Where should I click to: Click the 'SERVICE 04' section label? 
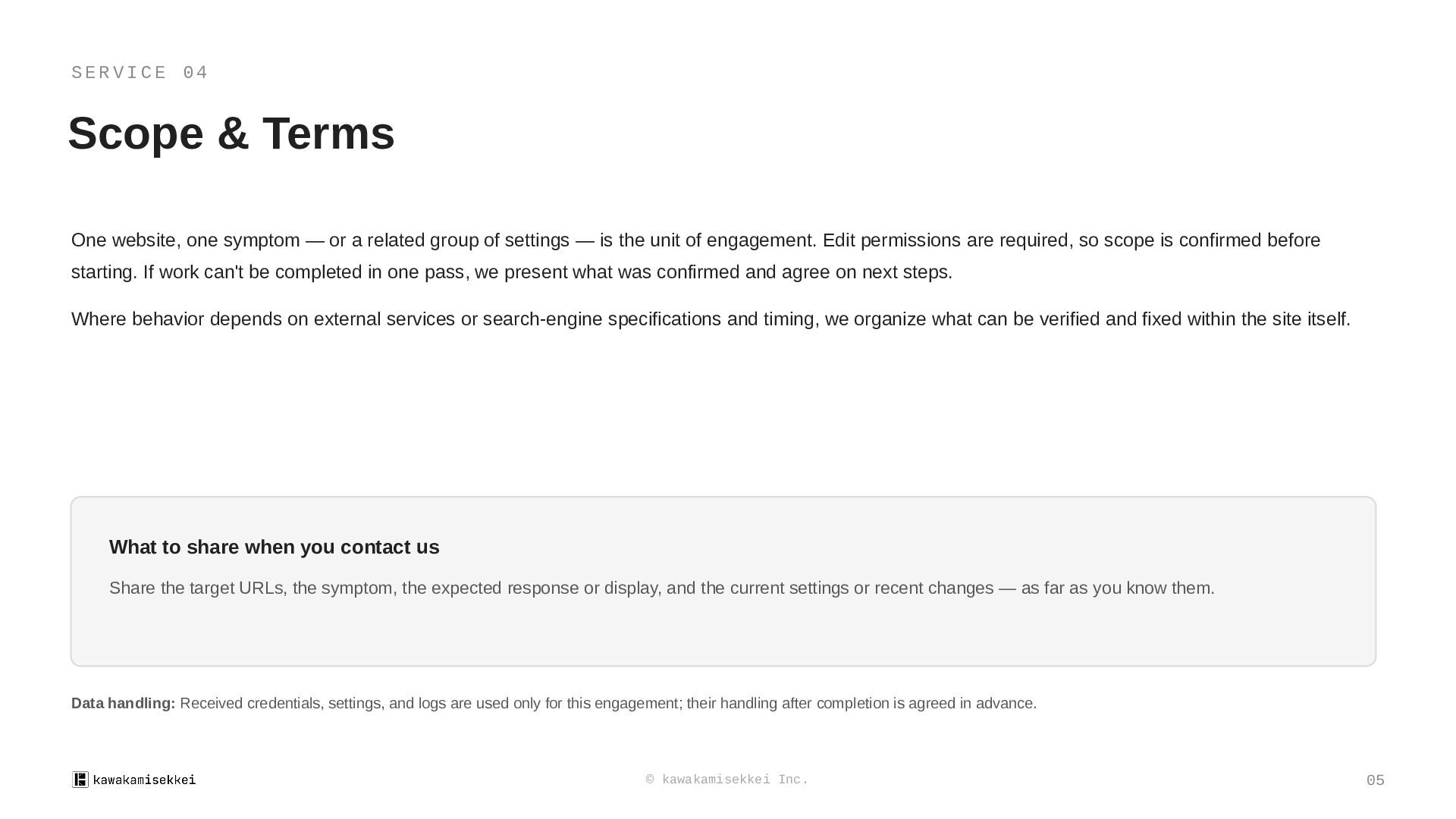point(140,73)
